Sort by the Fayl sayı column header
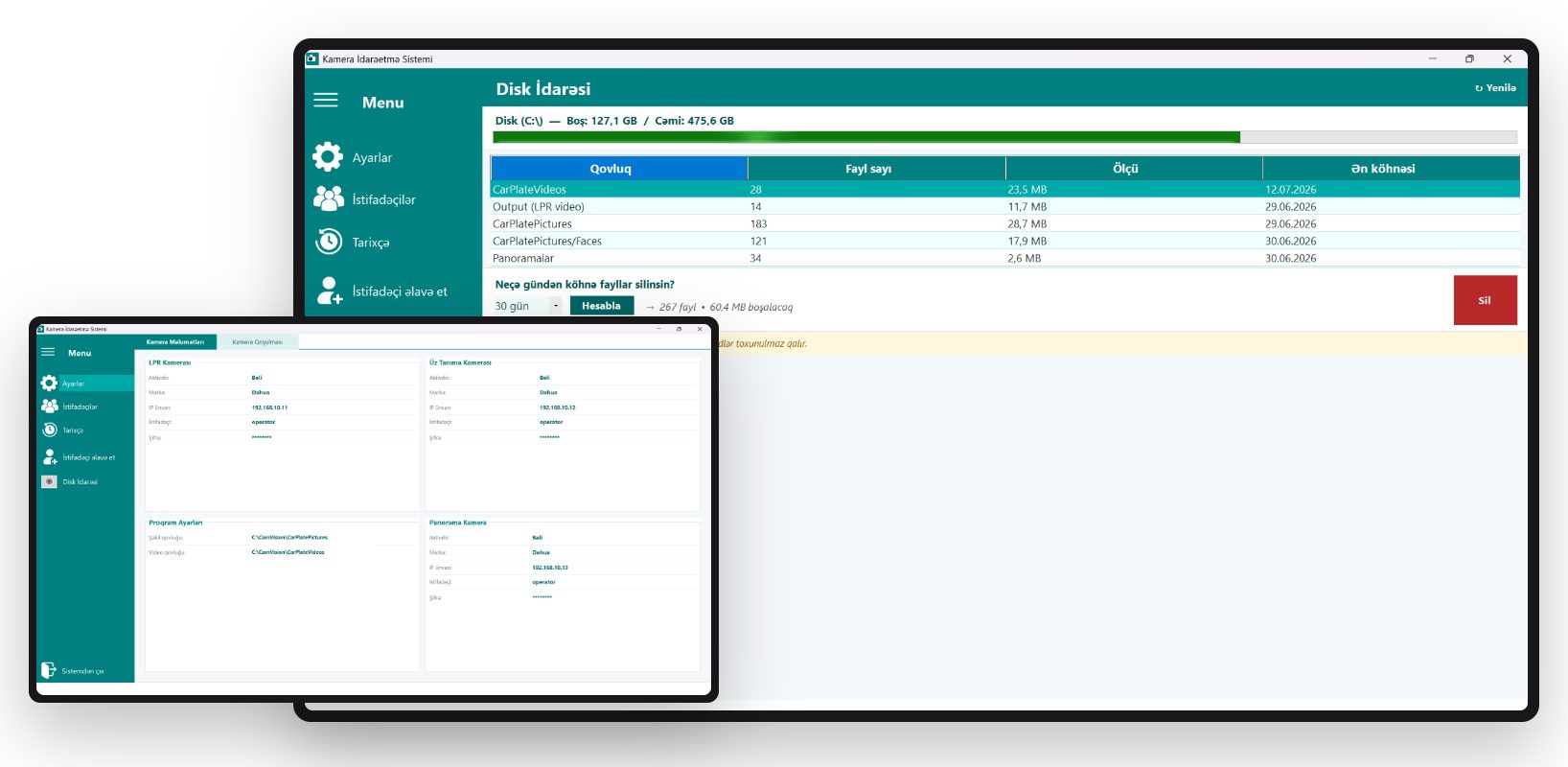The height and width of the screenshot is (767, 1568). pyautogui.click(x=876, y=169)
